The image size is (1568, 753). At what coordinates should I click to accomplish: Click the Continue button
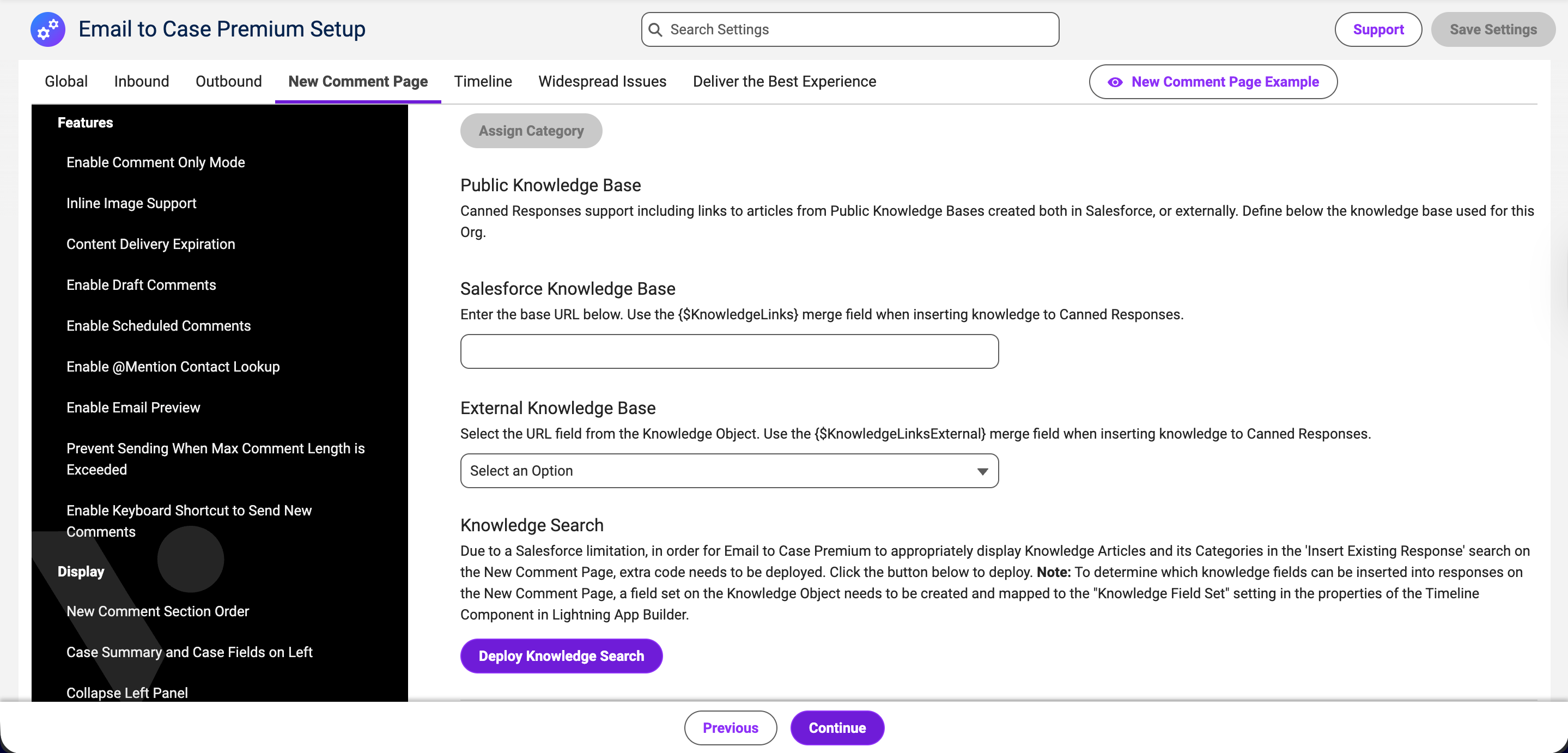[836, 727]
